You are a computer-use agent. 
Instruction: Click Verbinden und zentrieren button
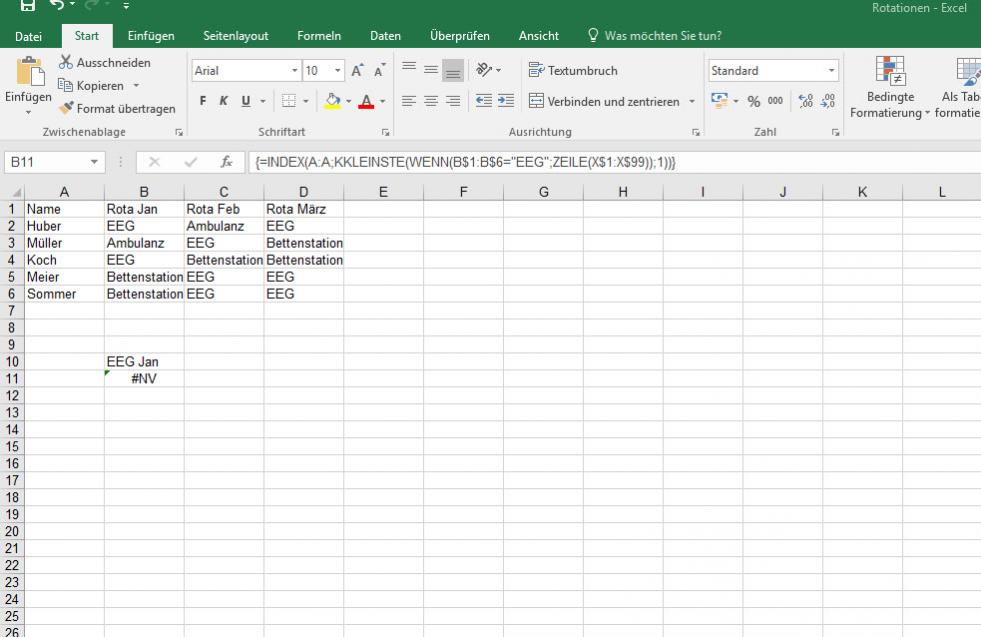(x=602, y=101)
